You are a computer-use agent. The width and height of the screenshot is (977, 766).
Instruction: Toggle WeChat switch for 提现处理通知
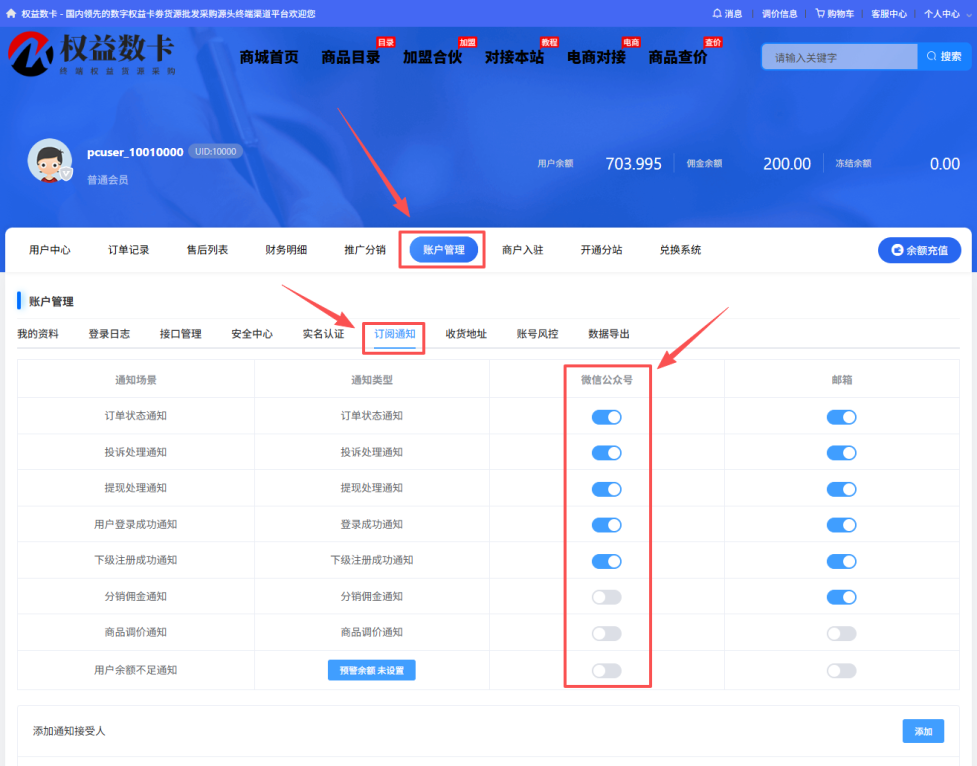(606, 489)
